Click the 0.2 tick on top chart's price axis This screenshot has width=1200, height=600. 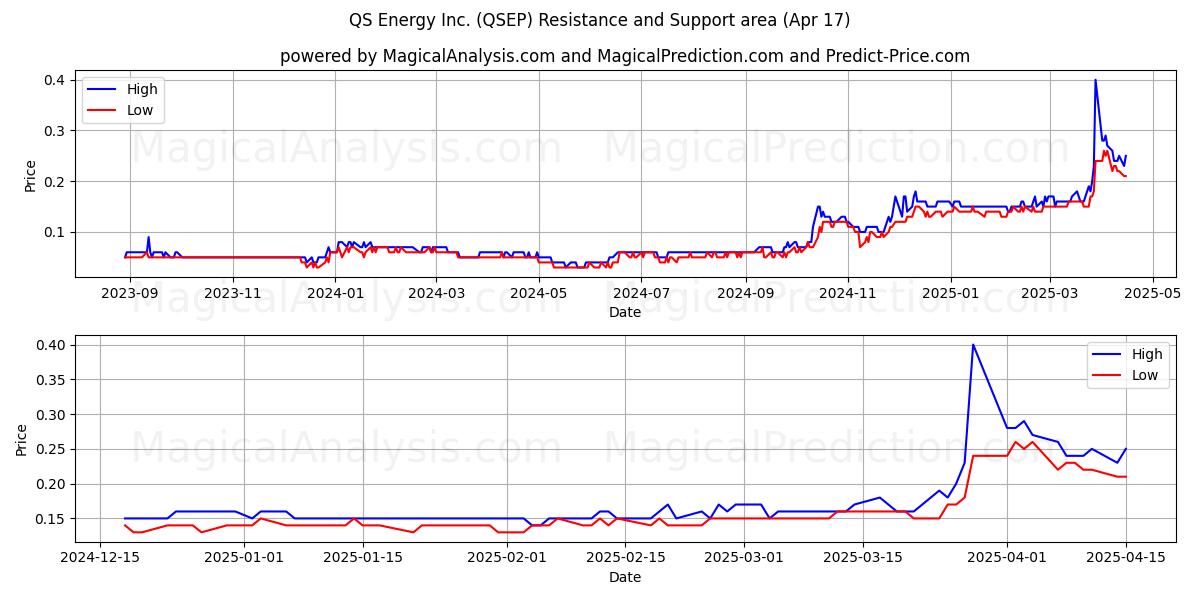56,182
